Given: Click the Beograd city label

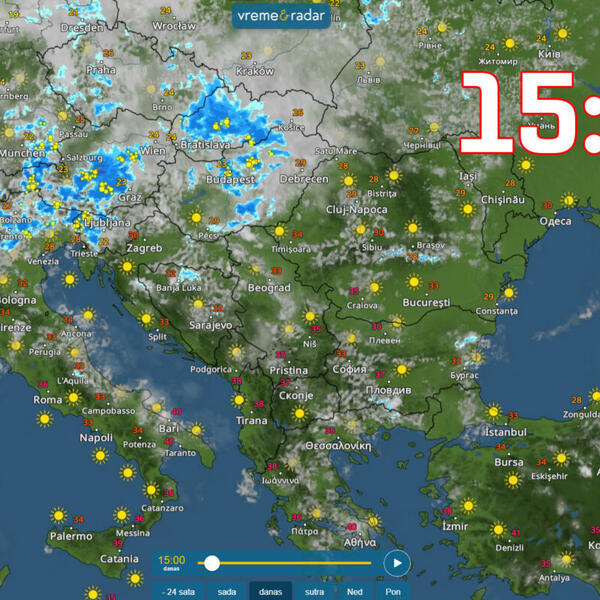Looking at the screenshot, I should (x=268, y=287).
